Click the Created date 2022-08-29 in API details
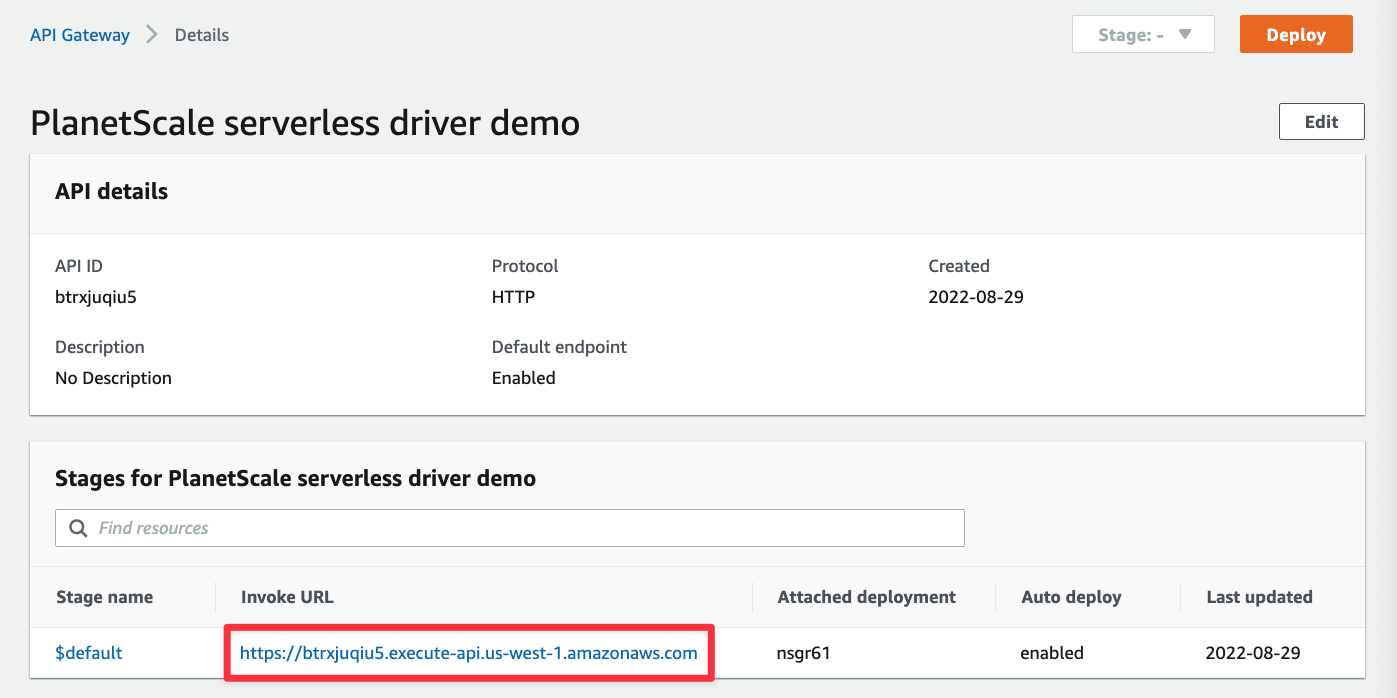 [976, 297]
